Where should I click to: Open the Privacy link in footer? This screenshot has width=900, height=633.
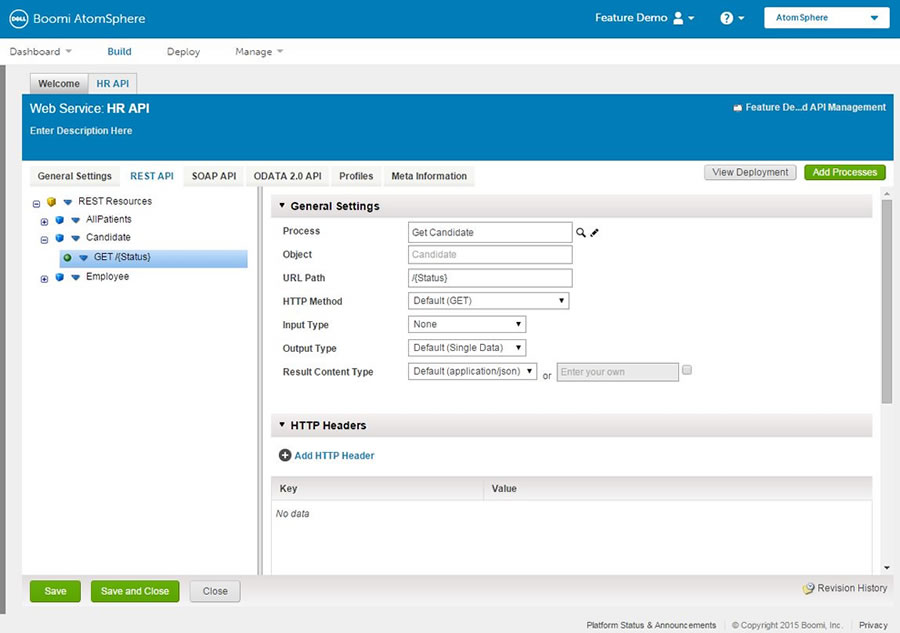873,625
